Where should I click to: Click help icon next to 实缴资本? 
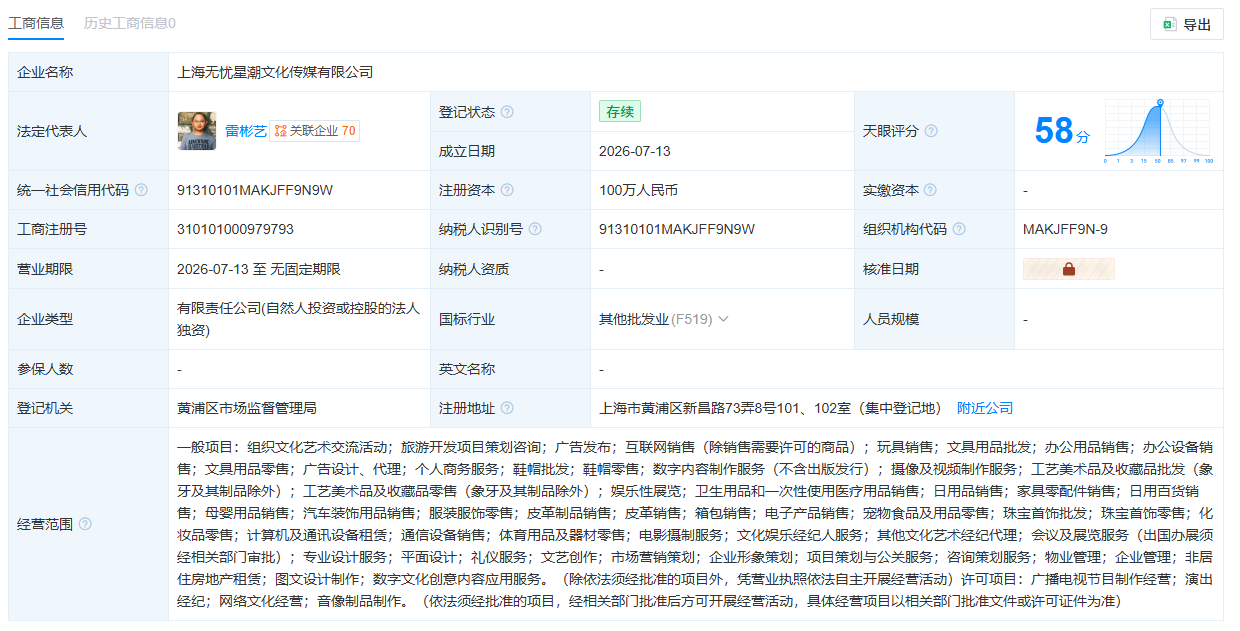point(931,190)
